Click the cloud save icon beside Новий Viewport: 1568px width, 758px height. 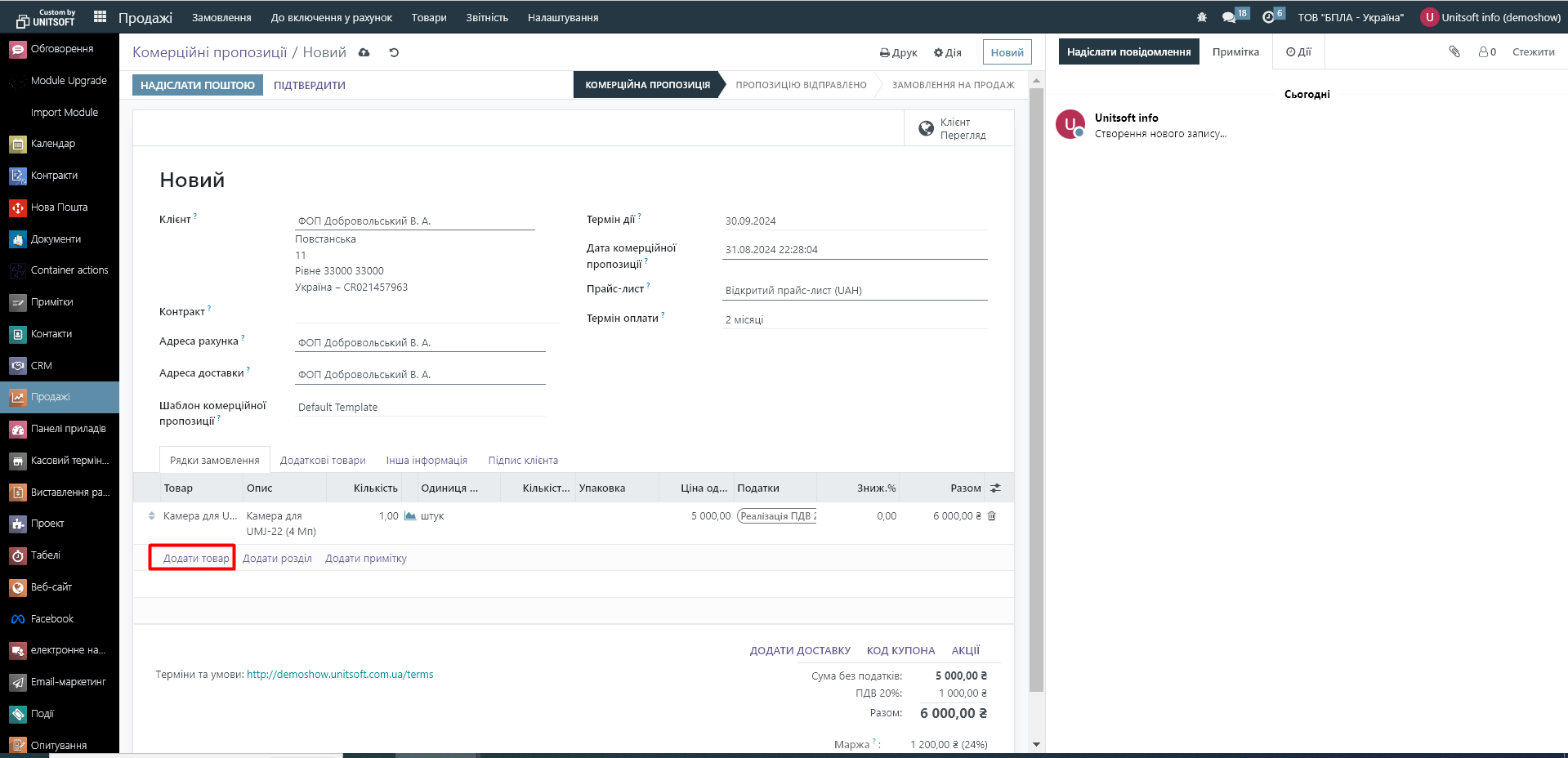click(x=364, y=52)
